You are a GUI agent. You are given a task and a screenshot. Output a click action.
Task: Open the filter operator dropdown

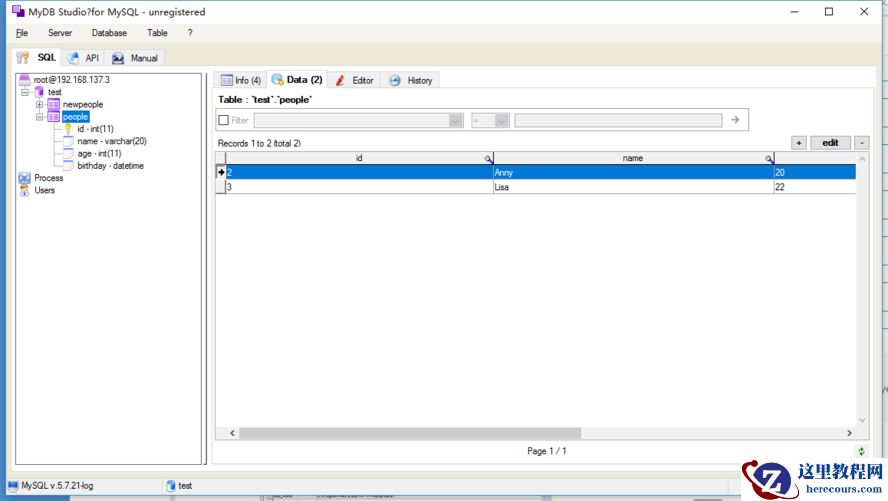tap(502, 120)
